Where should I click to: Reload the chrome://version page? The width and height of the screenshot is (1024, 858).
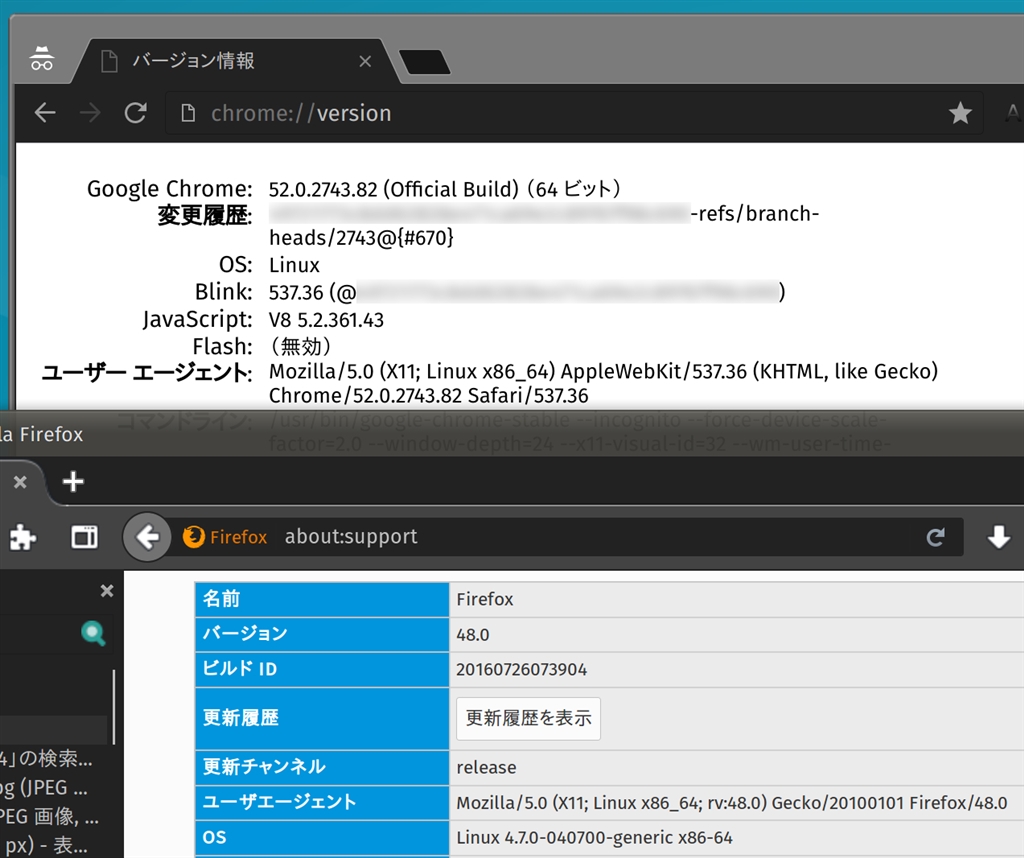[x=136, y=113]
